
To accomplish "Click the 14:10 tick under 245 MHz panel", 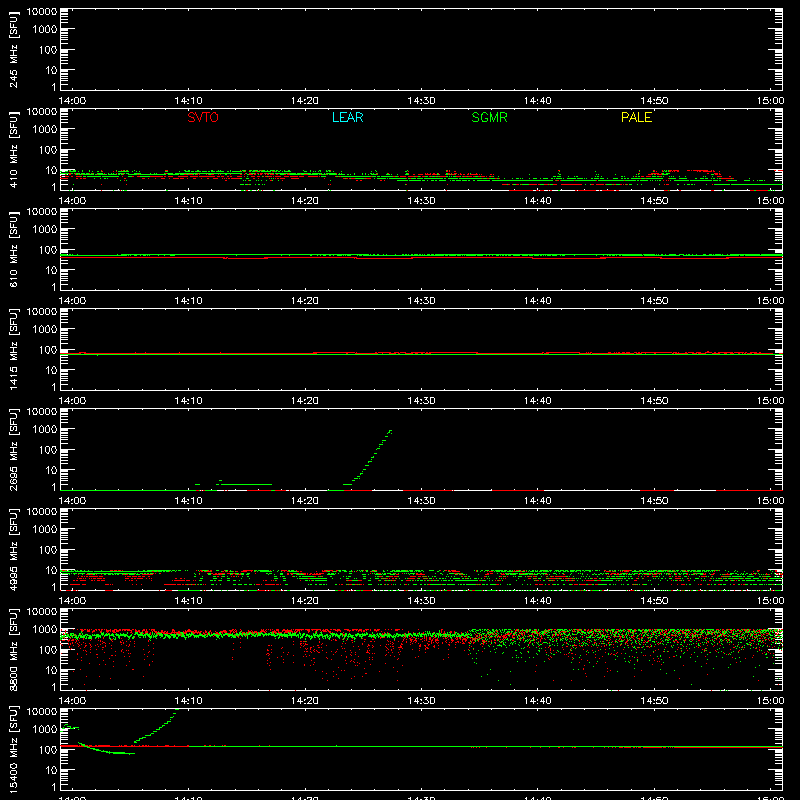I will pos(188,101).
